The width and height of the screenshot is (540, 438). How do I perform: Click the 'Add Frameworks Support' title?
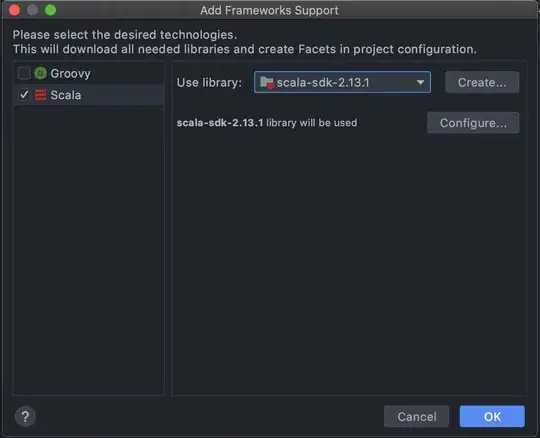(269, 10)
